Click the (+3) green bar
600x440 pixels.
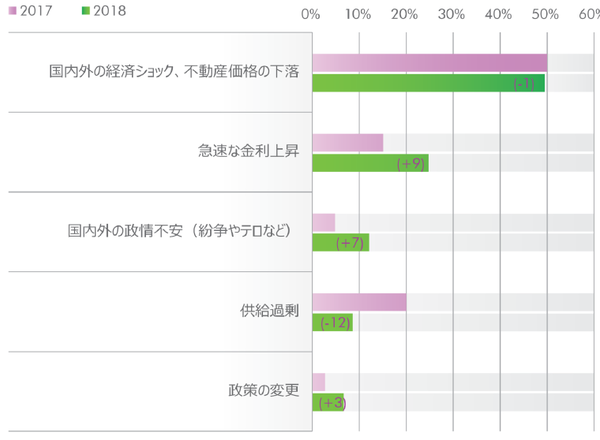coord(327,402)
